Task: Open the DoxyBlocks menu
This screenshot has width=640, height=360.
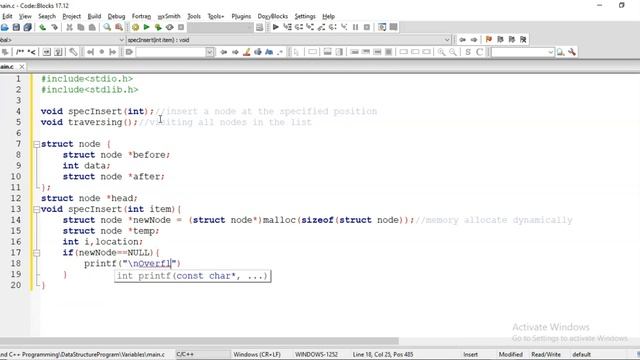Action: [x=273, y=16]
